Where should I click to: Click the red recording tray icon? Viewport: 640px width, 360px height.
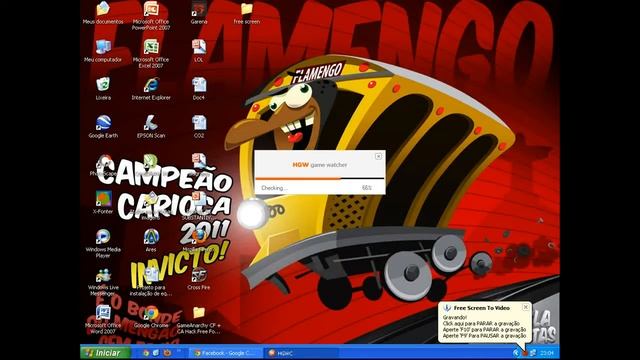(x=525, y=353)
